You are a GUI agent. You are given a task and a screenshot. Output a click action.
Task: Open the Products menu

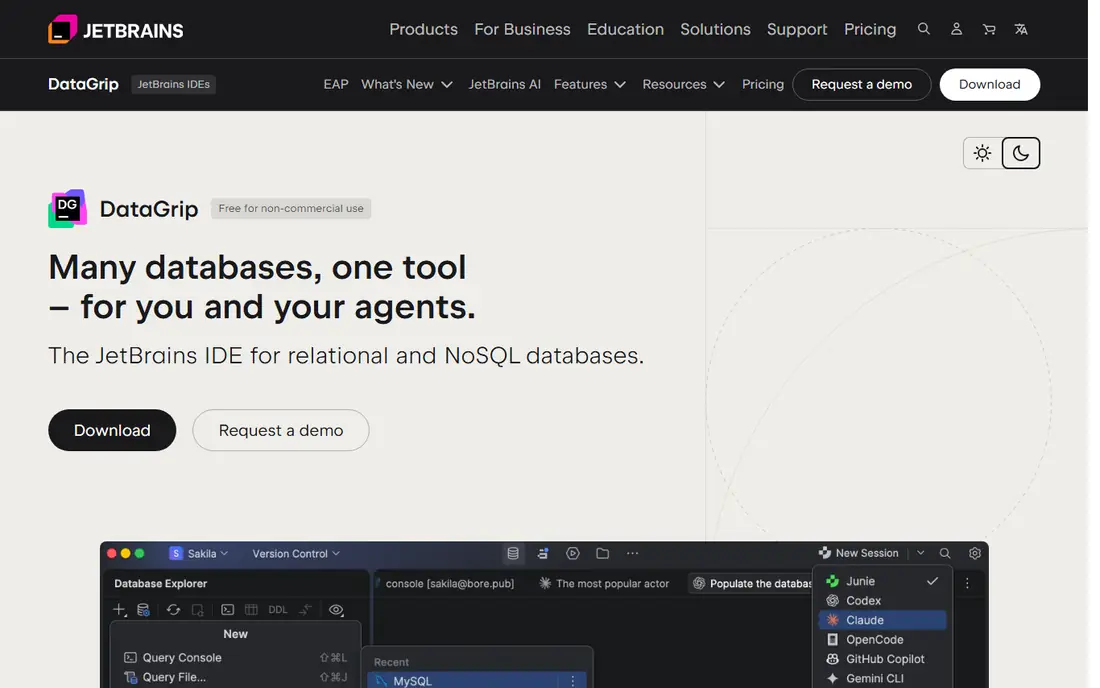pos(423,29)
